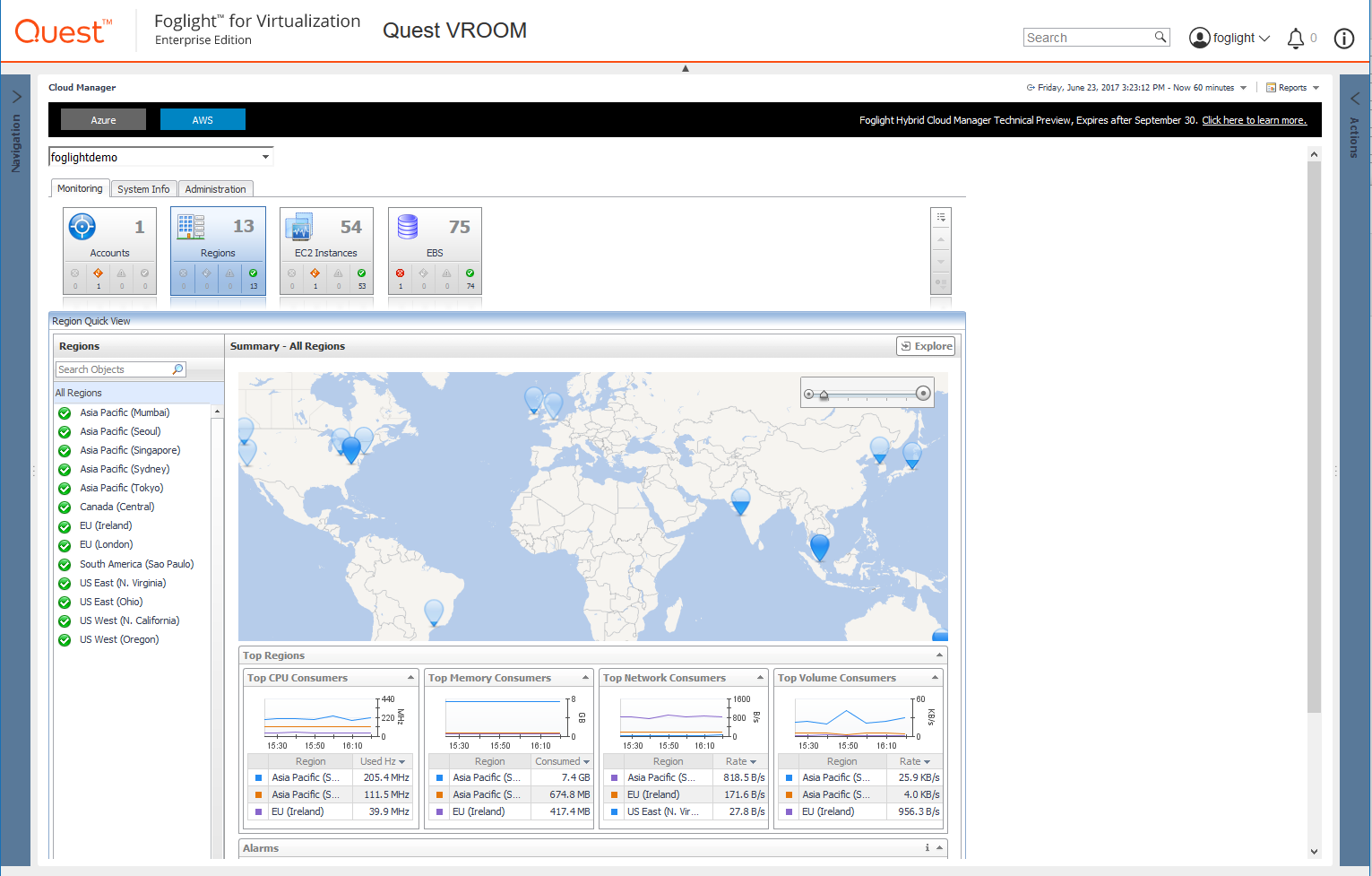Select the Accounts tile icon

coord(82,227)
